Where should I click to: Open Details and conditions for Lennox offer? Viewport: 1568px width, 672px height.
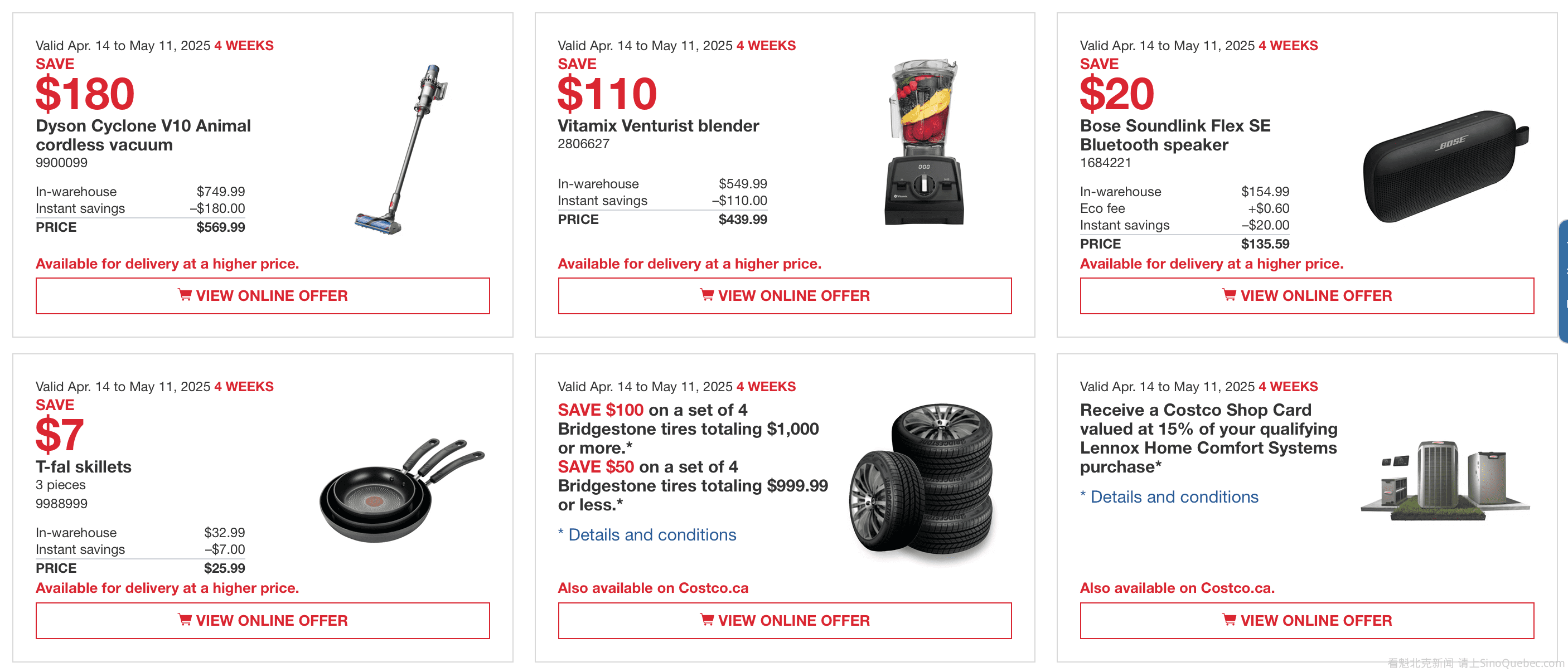1174,497
